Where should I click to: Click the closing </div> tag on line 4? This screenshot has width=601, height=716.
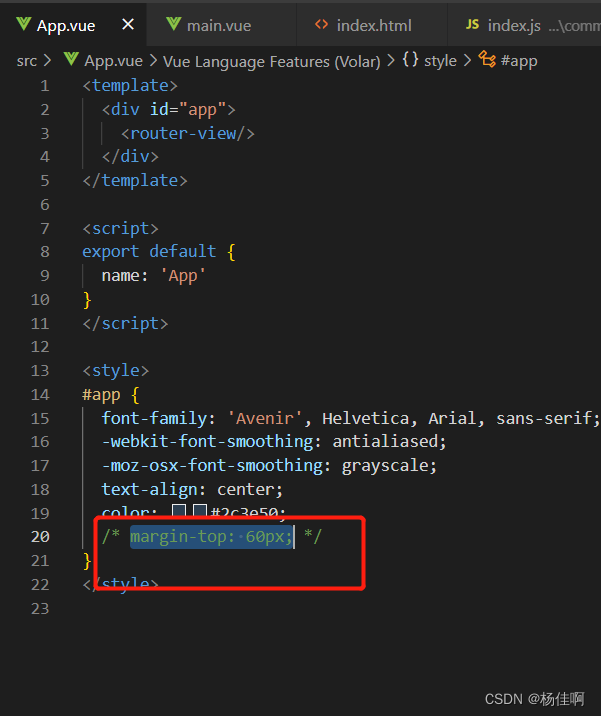tap(130, 157)
